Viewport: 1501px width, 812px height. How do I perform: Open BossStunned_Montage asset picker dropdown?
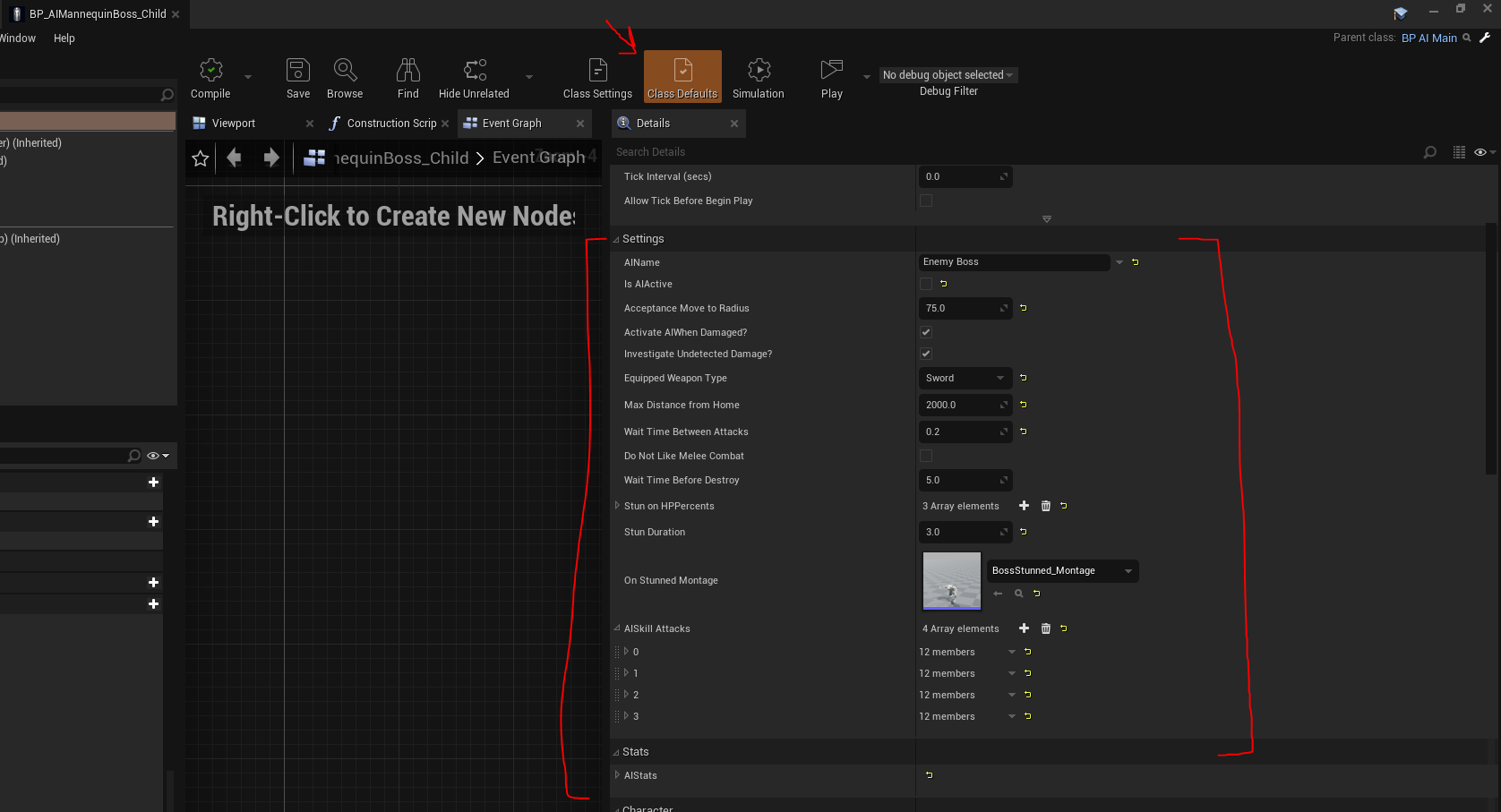coord(1062,571)
